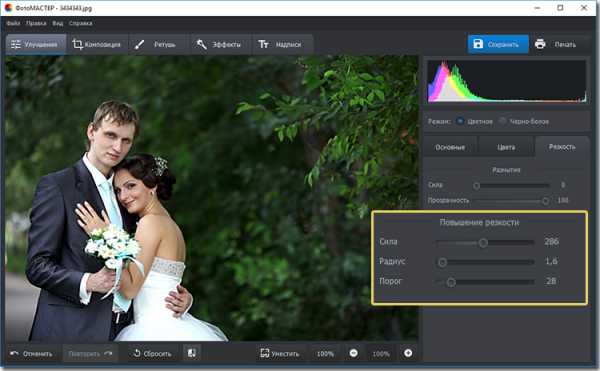
Task: Open the Надписи text tool
Action: (263, 44)
